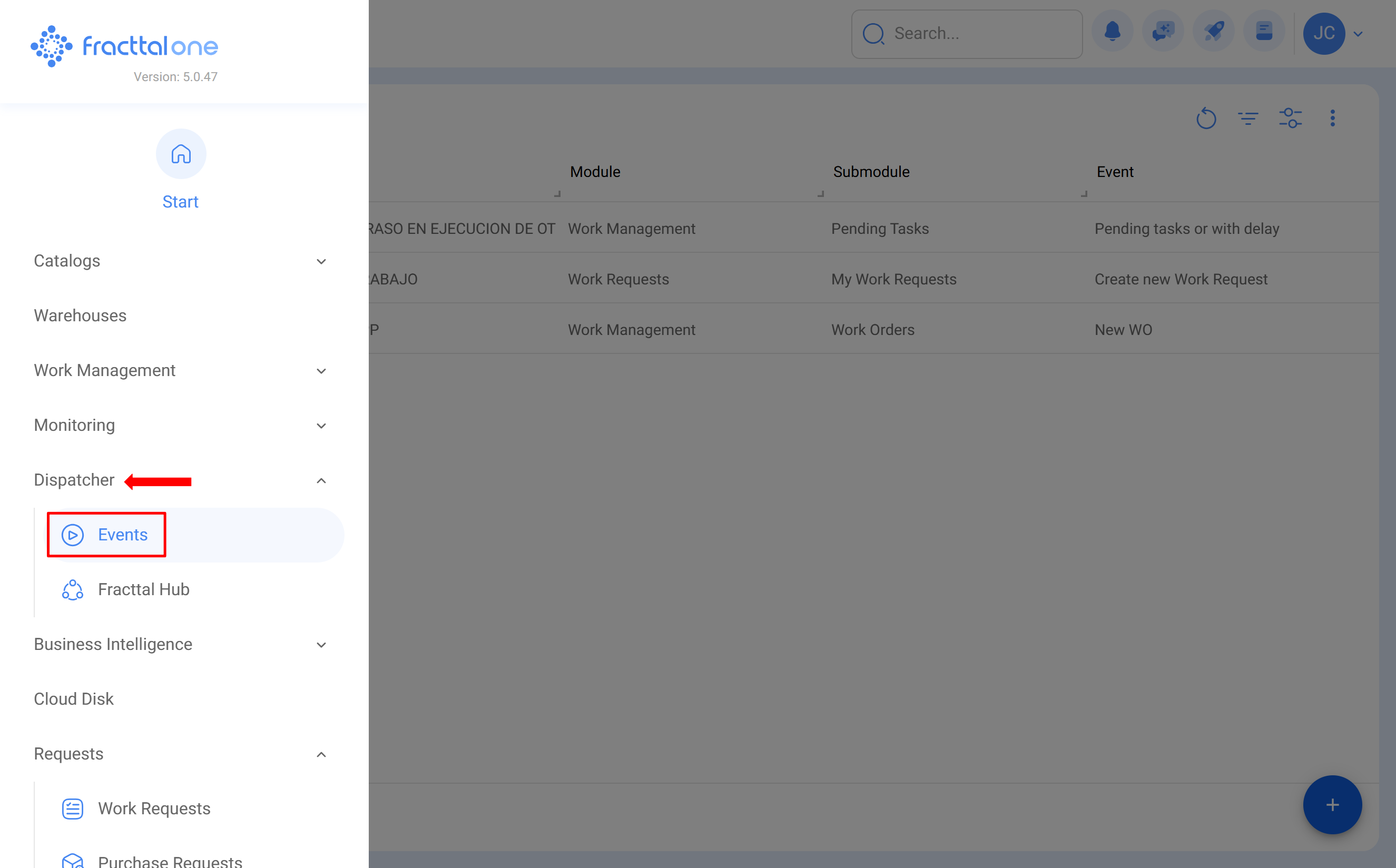Screen dimensions: 1396x868
Task: Expand Business Intelligence chevron
Action: (321, 645)
